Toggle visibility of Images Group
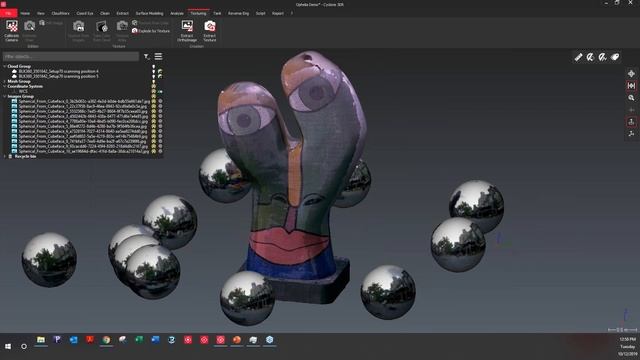This screenshot has height=360, width=640. 154,96
